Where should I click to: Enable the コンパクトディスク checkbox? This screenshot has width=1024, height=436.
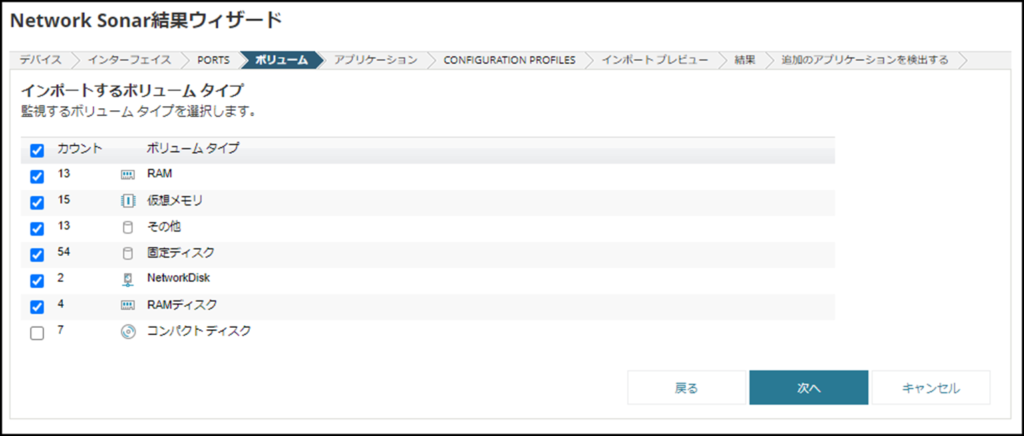37,333
